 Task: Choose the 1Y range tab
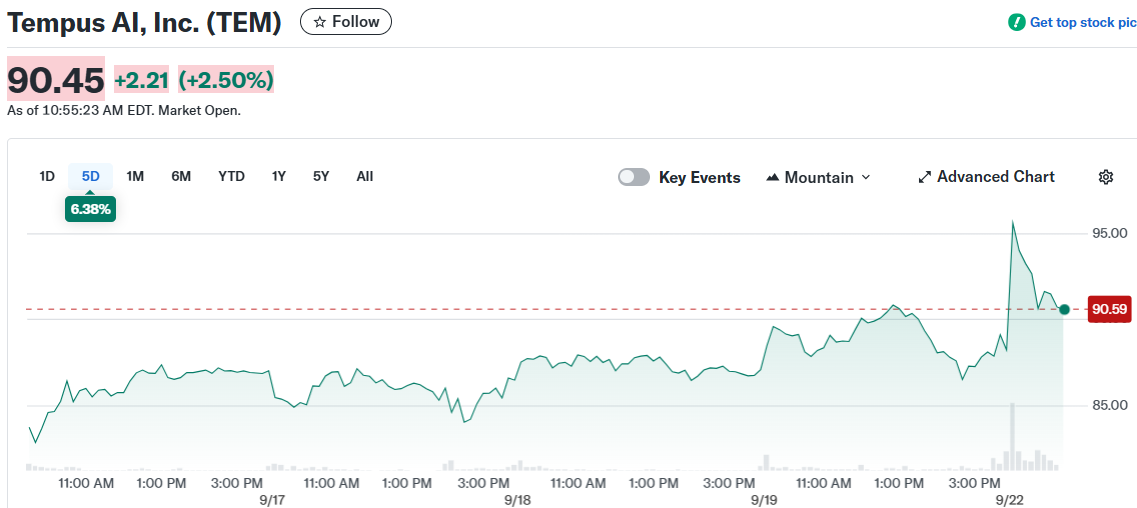(x=278, y=176)
